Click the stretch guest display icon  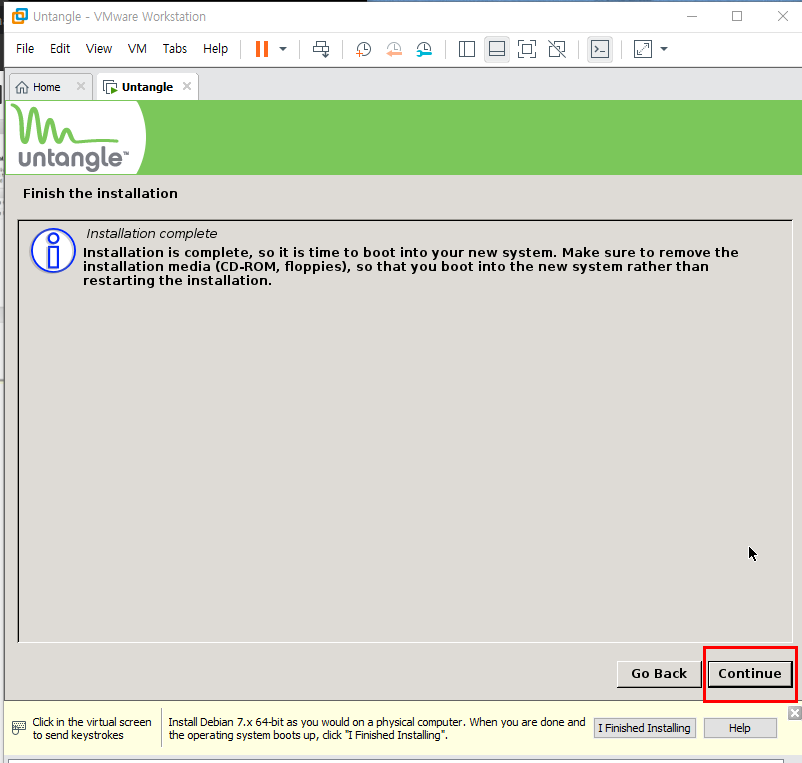click(643, 49)
